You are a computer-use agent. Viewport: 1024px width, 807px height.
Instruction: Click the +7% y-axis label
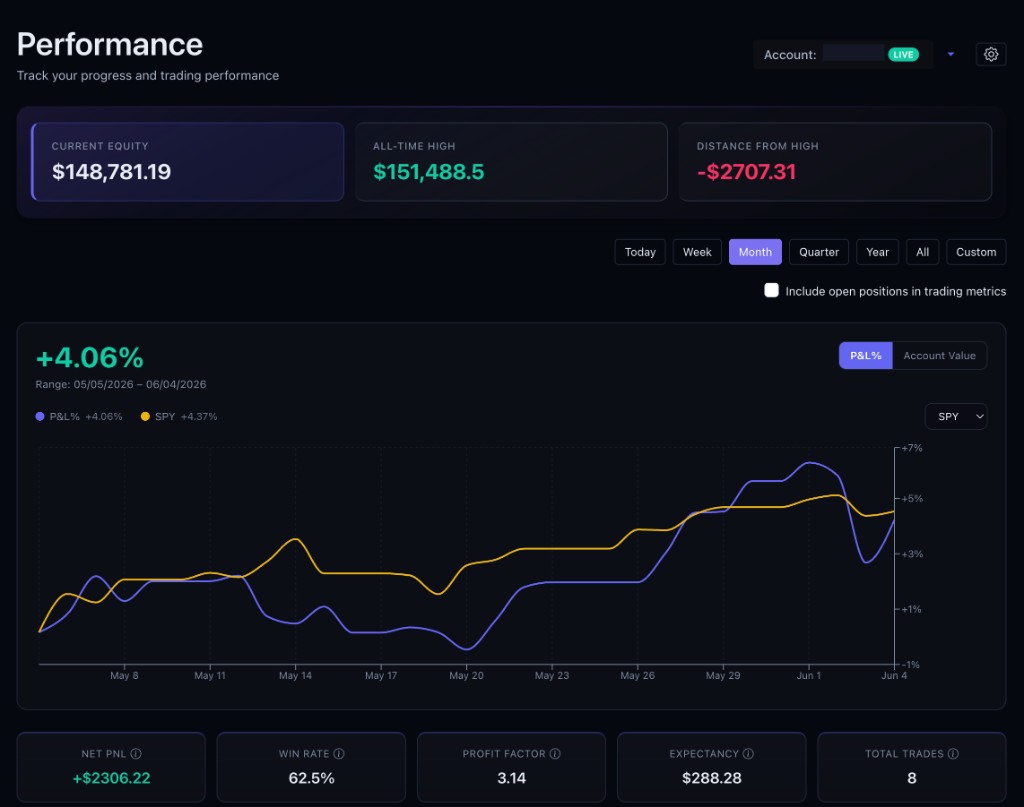pos(912,448)
